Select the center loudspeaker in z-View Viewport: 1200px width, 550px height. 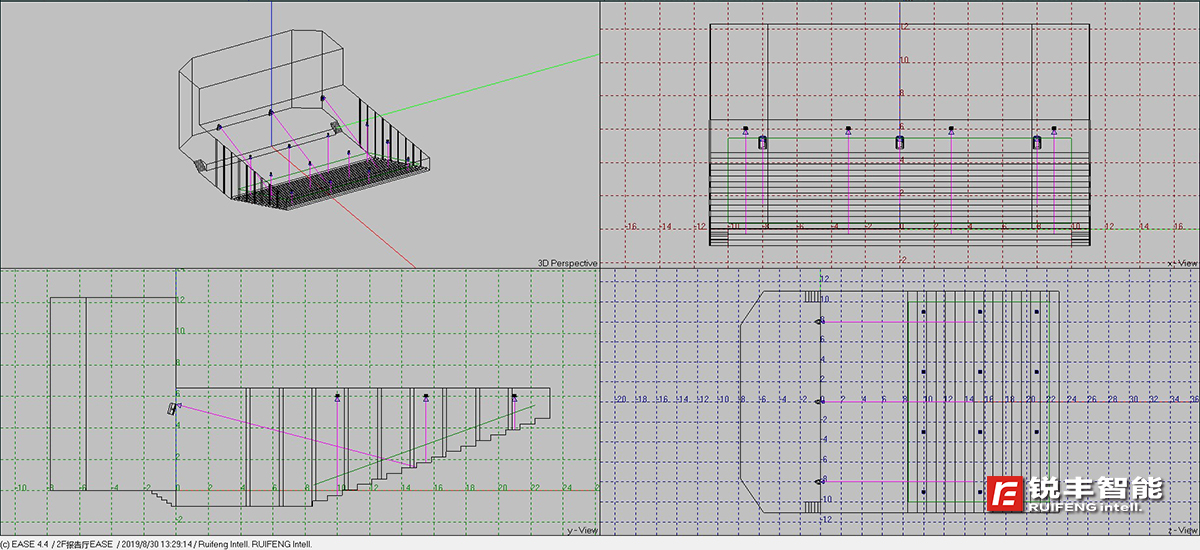click(820, 401)
